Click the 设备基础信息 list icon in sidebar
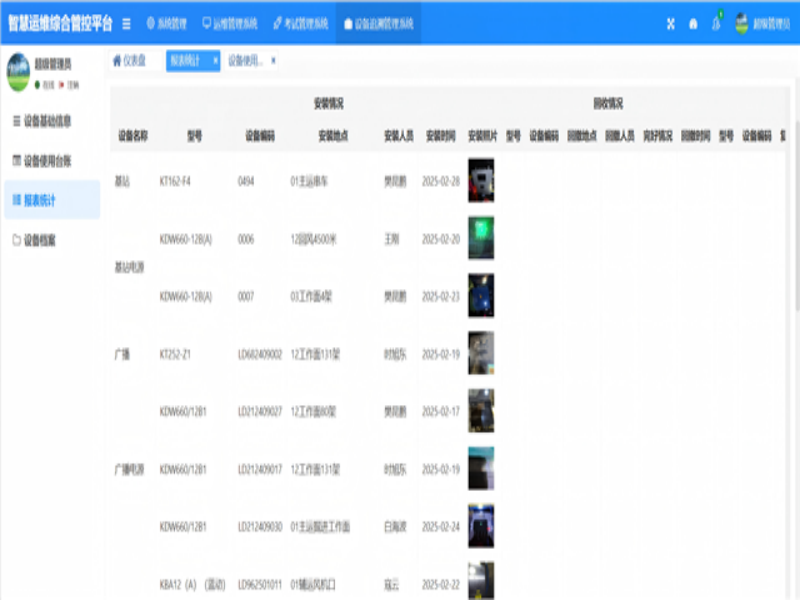The height and width of the screenshot is (600, 800). (x=16, y=121)
